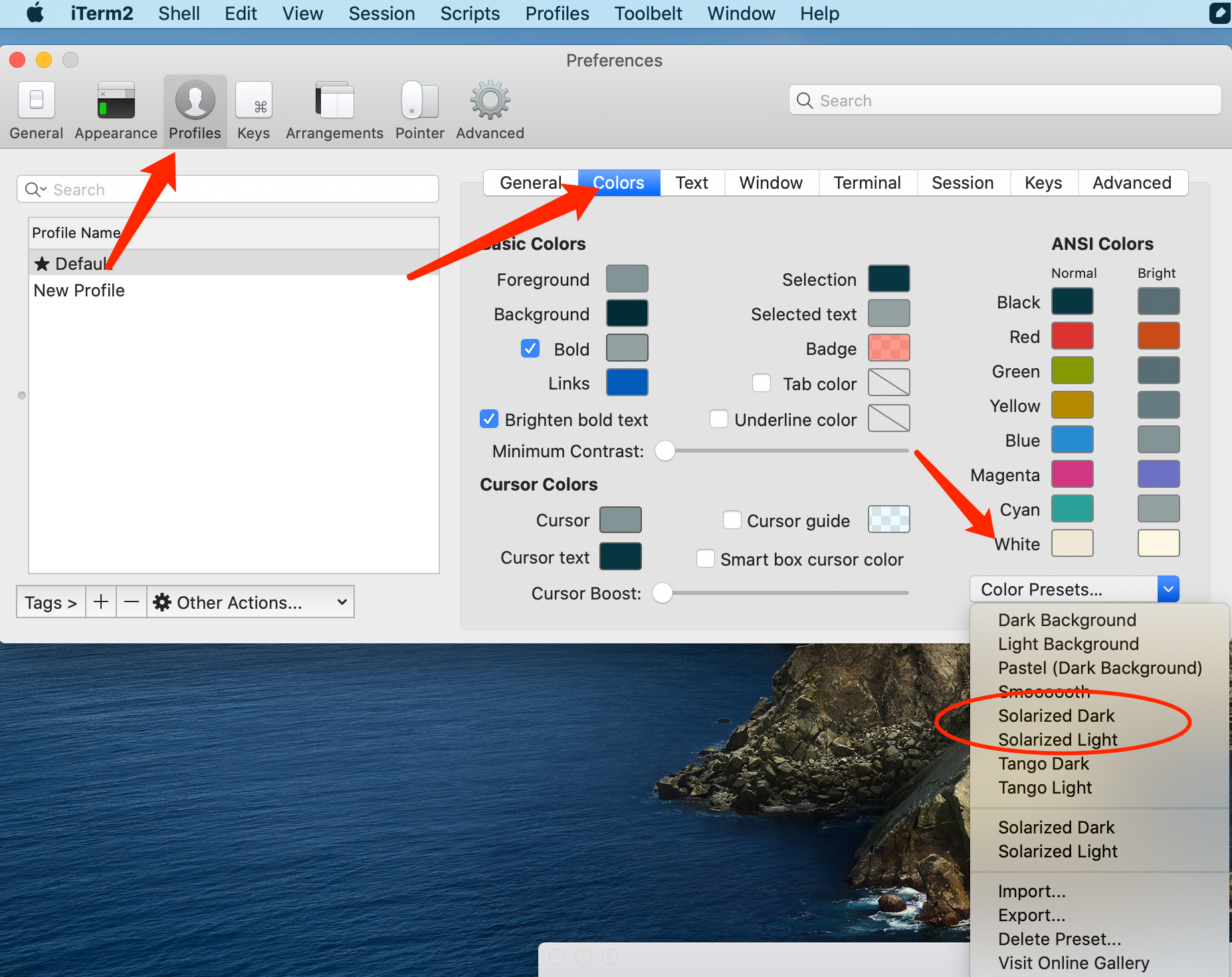
Task: Select the profile Advanced tab
Action: (x=1132, y=183)
